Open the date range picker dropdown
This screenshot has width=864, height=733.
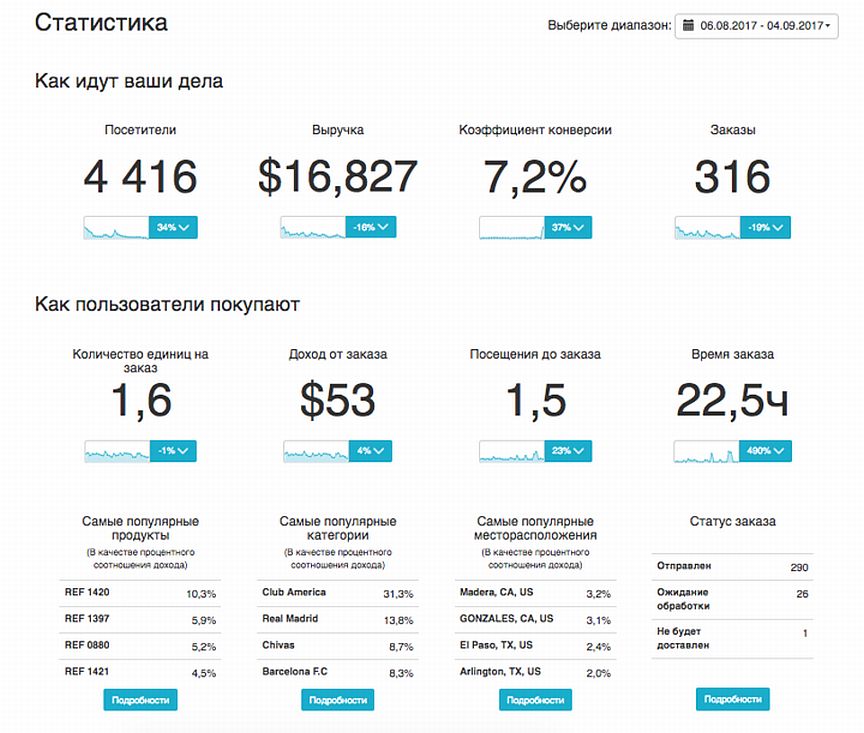coord(756,26)
